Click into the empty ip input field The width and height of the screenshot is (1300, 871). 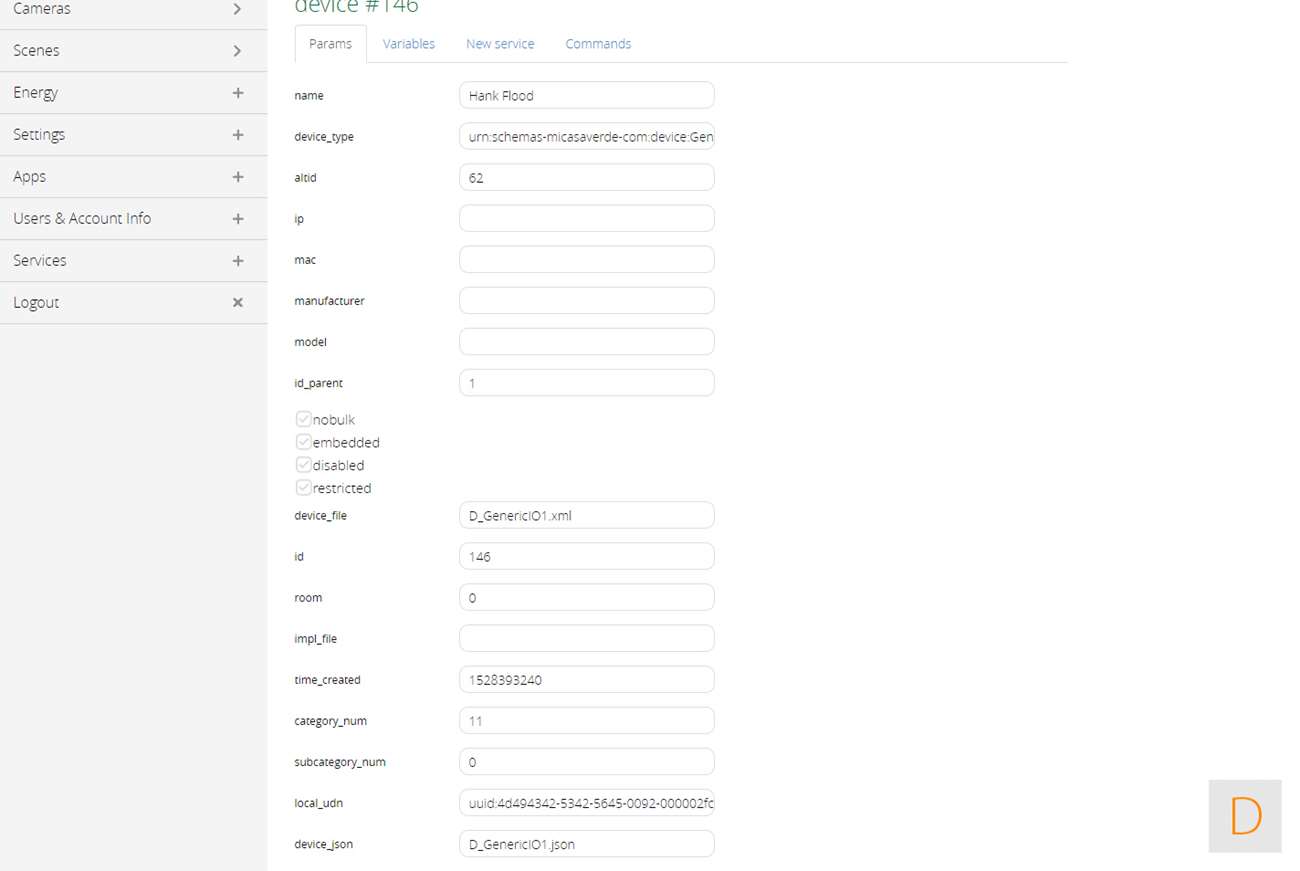(x=586, y=219)
